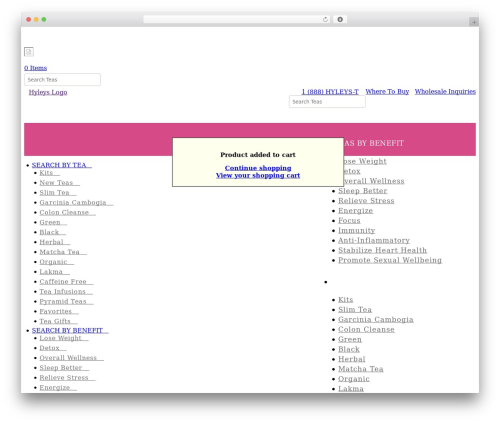The image size is (500, 423).
Task: Select Kits under Search By Tea
Action: click(x=50, y=173)
